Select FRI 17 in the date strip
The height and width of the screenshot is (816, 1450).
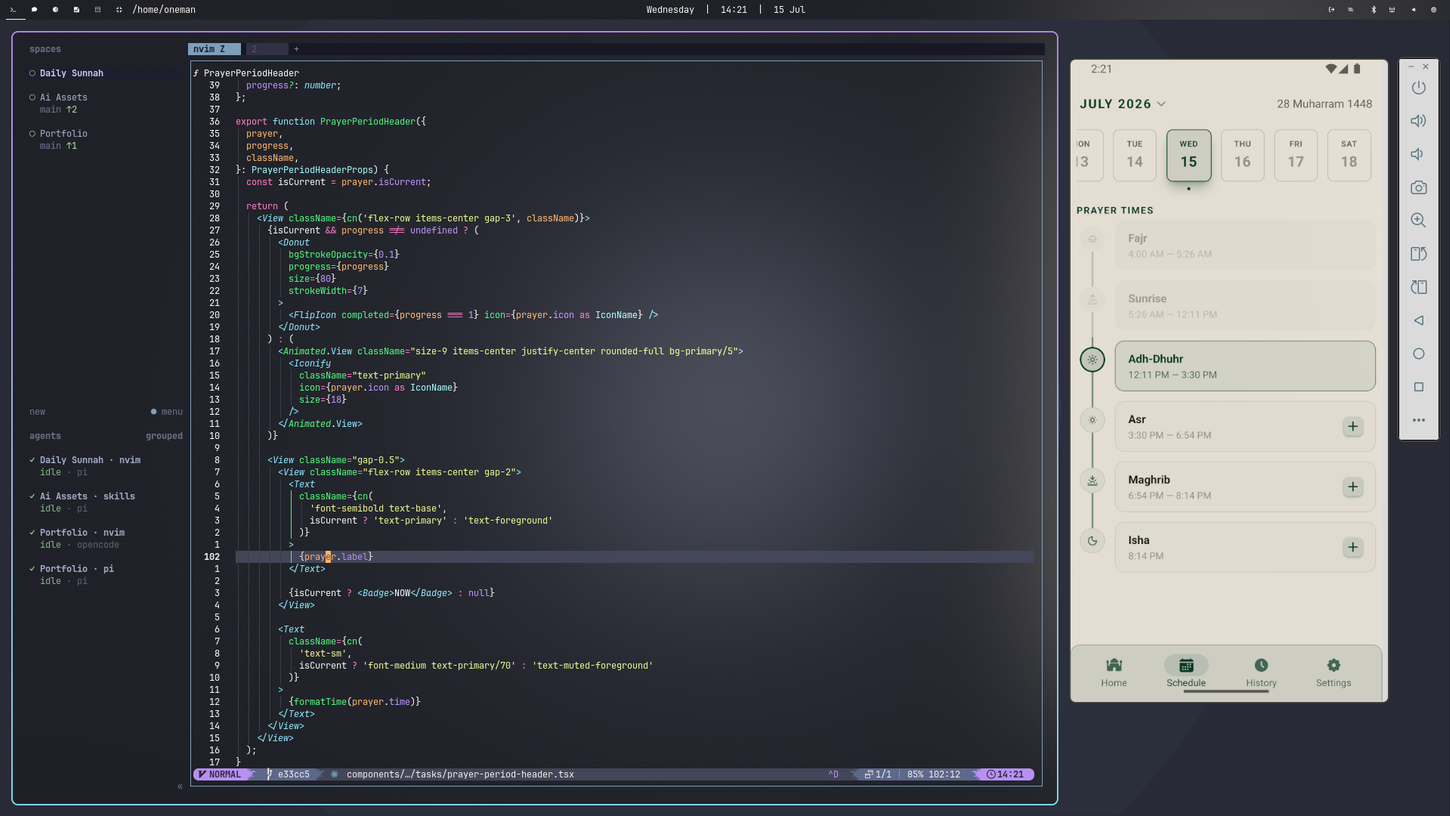coord(1296,155)
